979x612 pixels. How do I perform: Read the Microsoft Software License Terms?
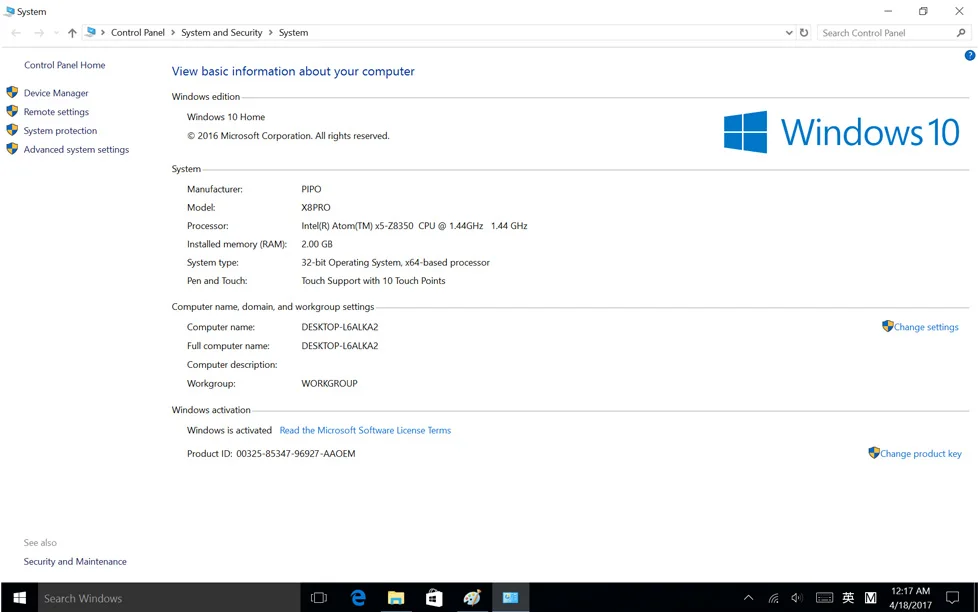(x=365, y=431)
